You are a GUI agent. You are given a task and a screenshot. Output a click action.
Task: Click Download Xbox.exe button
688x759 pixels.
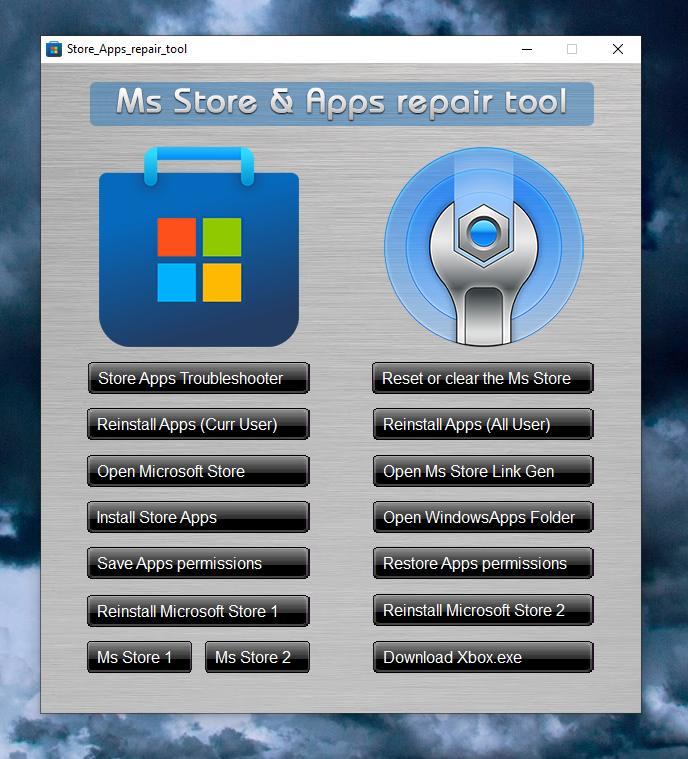pos(483,657)
